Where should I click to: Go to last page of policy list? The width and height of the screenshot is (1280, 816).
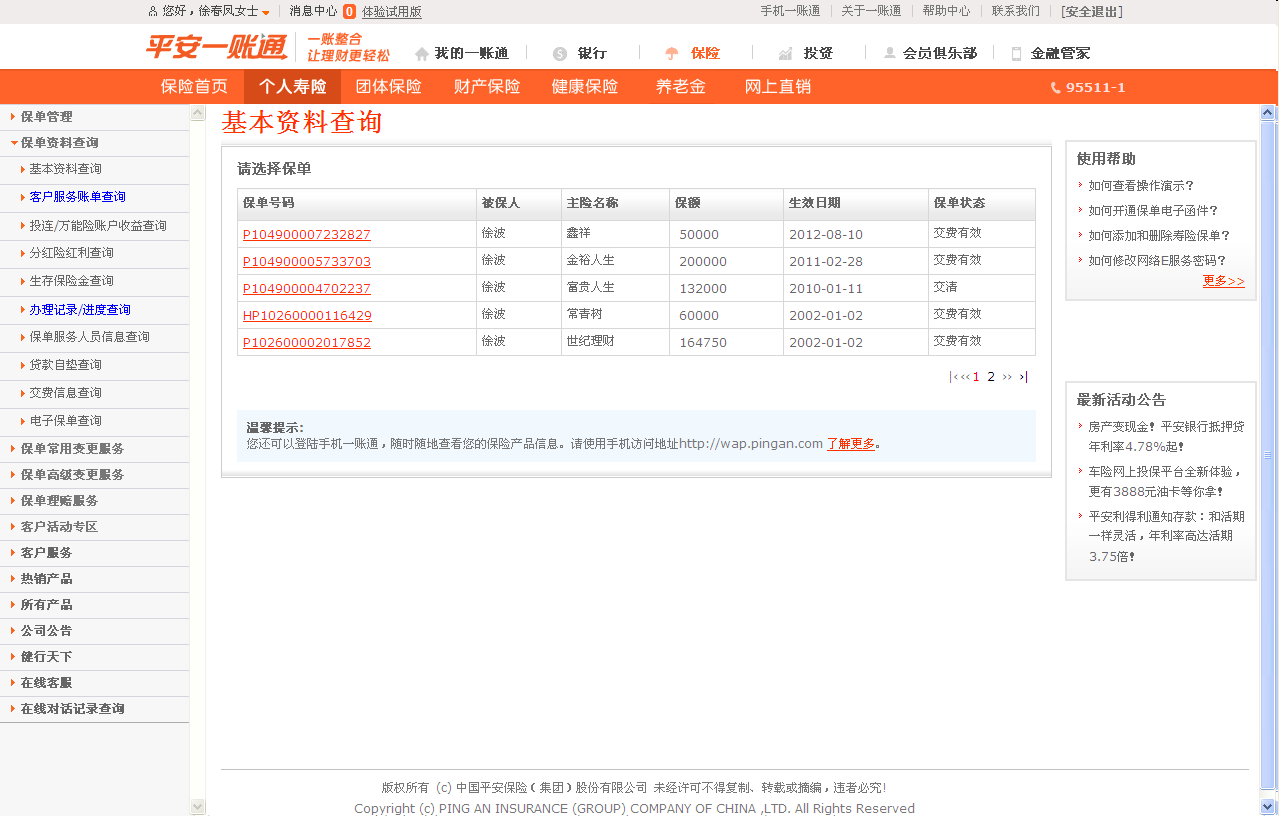tap(1023, 377)
